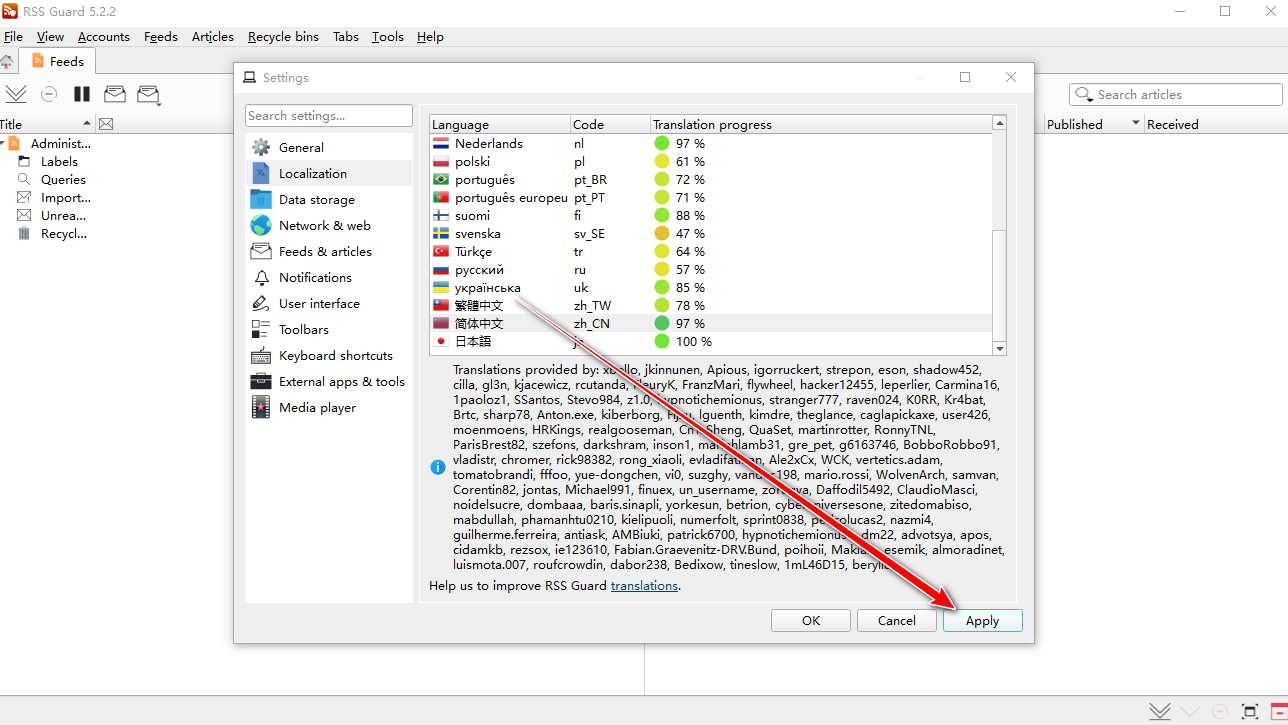1288x725 pixels.
Task: Open Keyboard shortcuts settings
Action: [x=329, y=355]
